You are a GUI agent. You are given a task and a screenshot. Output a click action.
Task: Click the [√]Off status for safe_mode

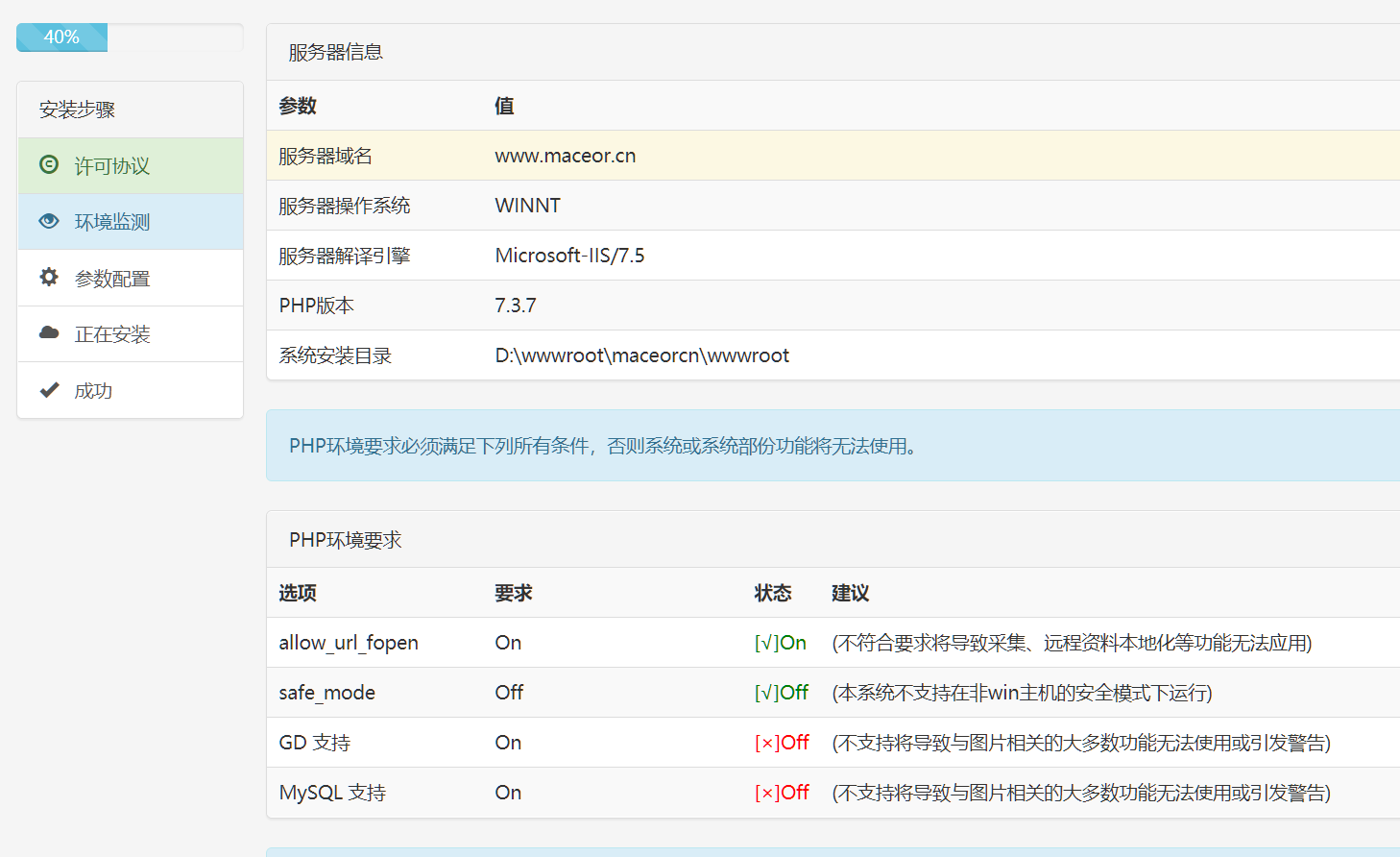pyautogui.click(x=782, y=693)
